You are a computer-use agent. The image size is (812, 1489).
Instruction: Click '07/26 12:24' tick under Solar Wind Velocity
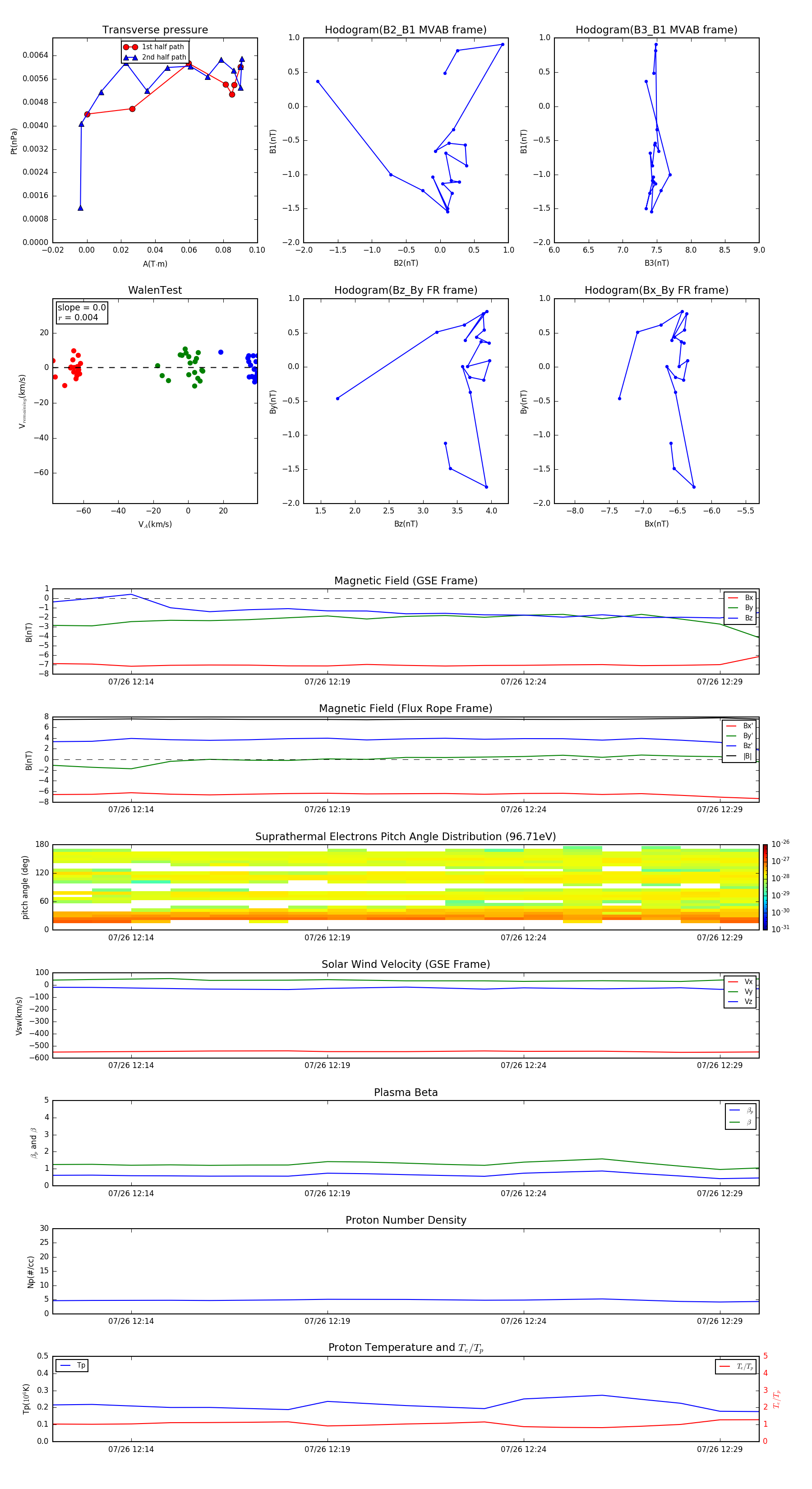[x=524, y=1065]
